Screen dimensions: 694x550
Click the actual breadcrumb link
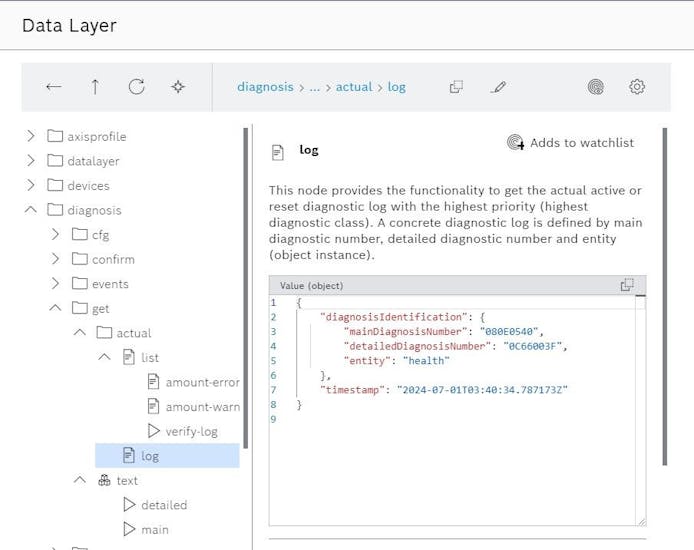pos(353,87)
